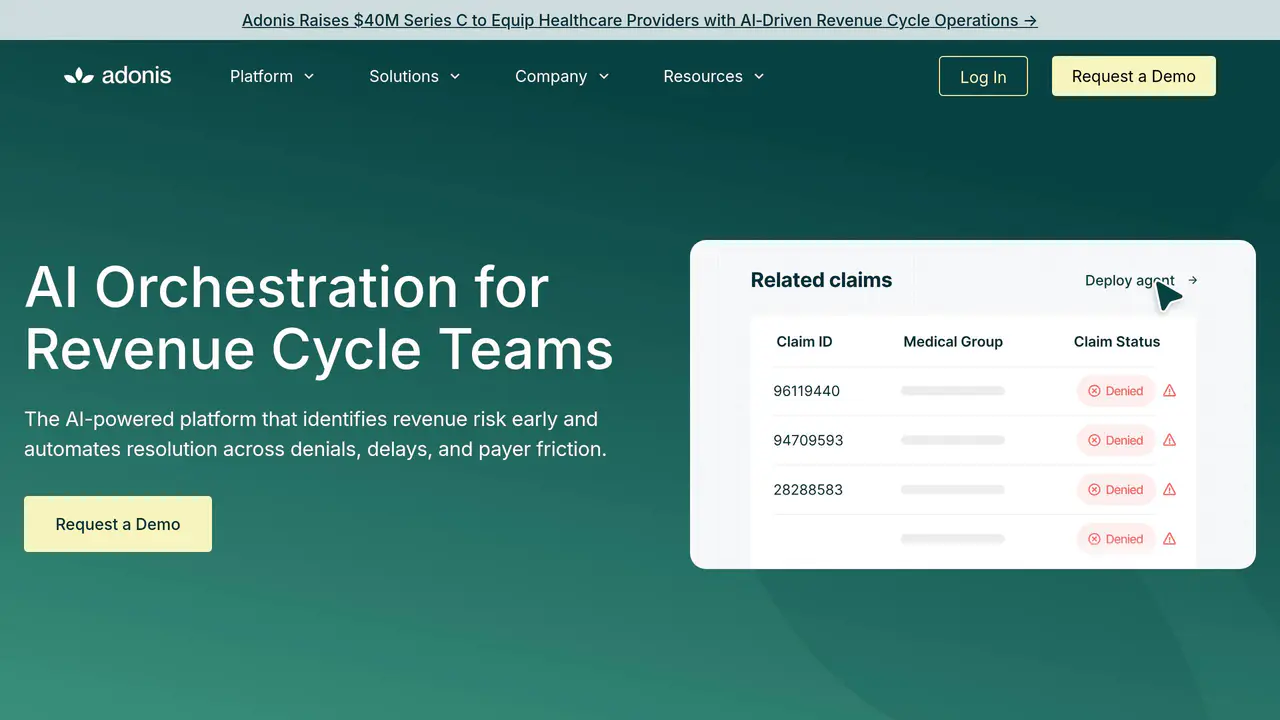This screenshot has width=1280, height=720.
Task: Open the Solutions dropdown menu
Action: tap(415, 76)
